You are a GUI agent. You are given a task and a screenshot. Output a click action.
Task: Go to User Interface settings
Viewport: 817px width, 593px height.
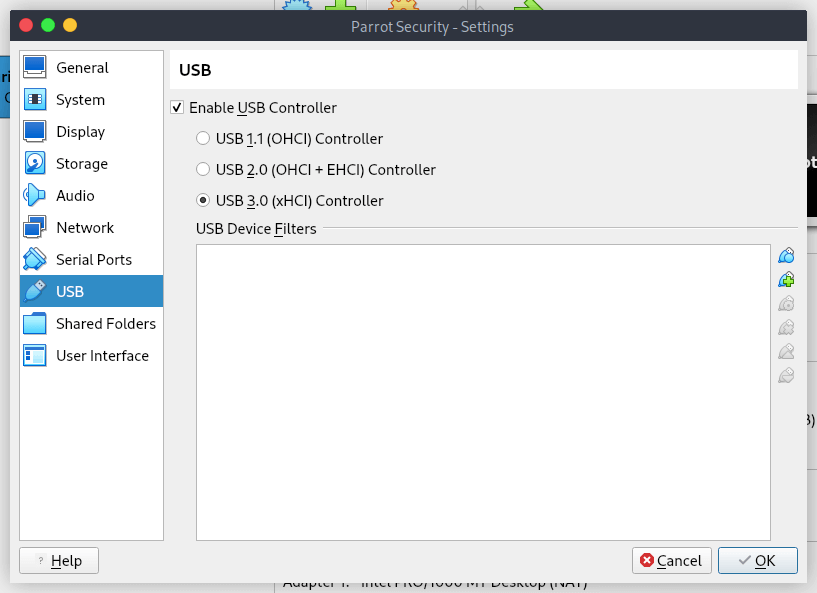pos(102,356)
